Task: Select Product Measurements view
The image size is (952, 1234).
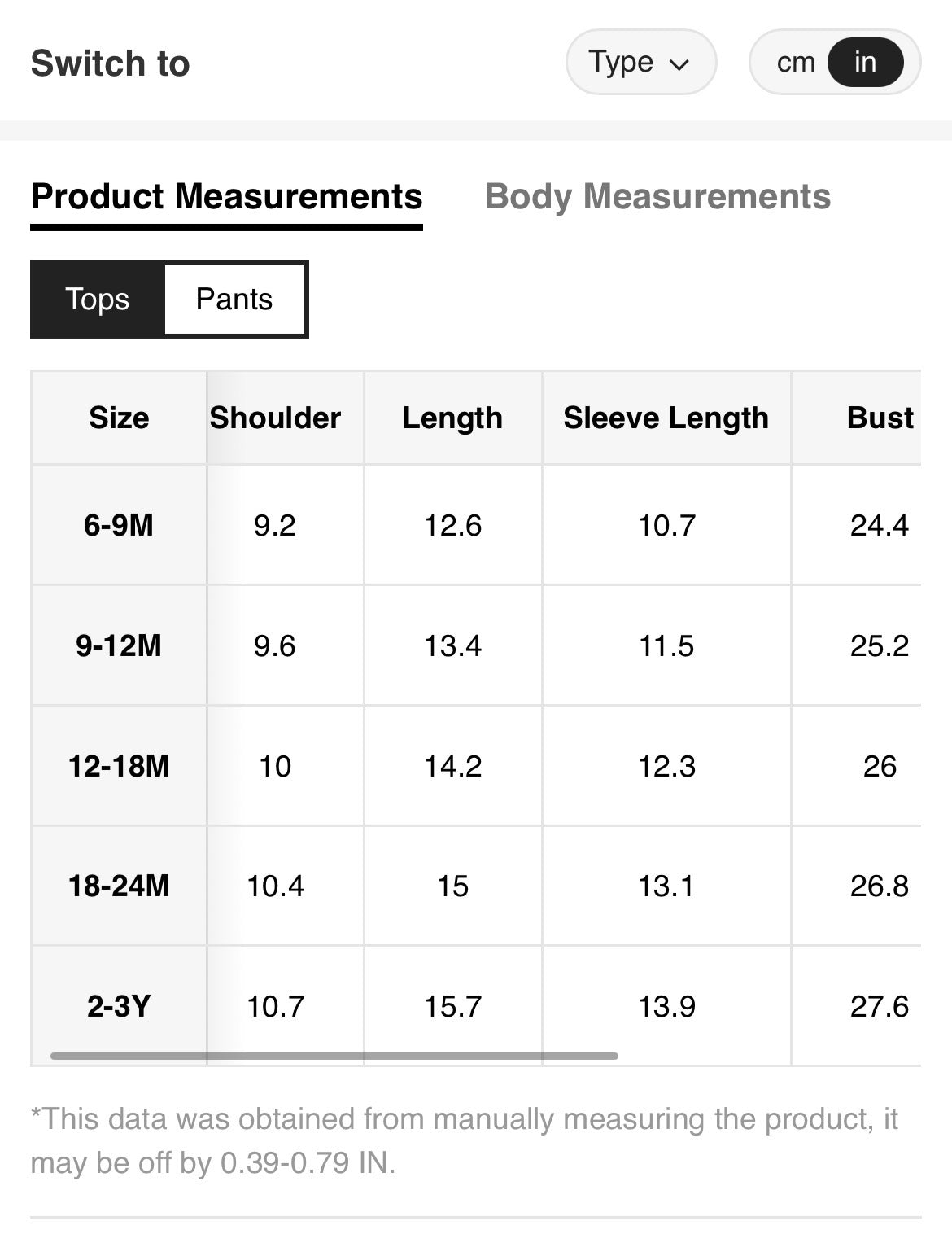Action: point(226,196)
